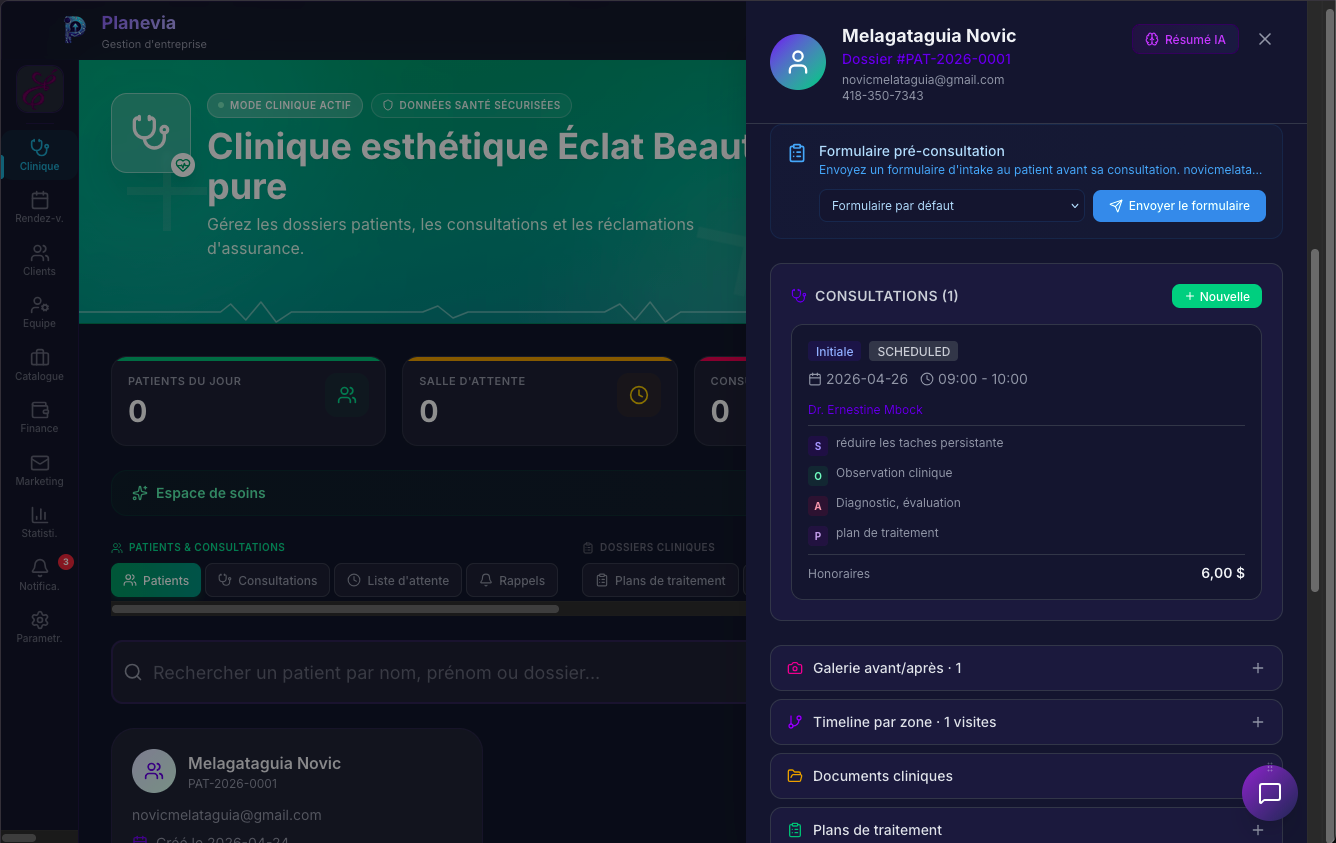Click Envoyer le formulaire button

(1179, 206)
